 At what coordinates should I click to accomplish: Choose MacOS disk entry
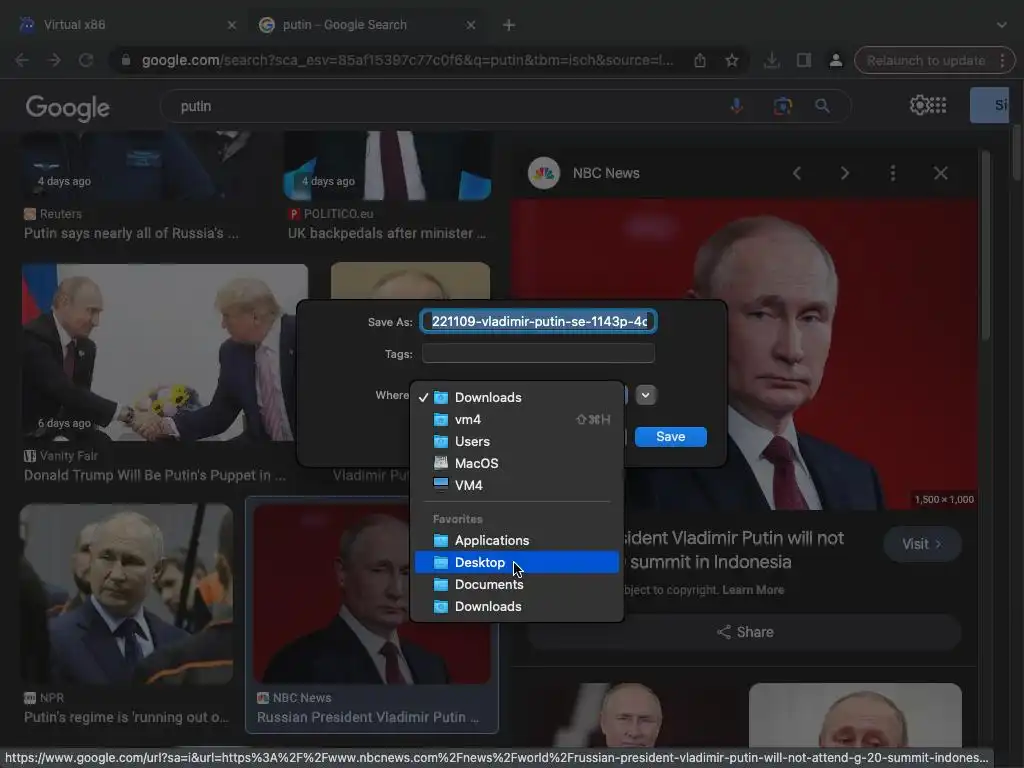click(x=516, y=463)
